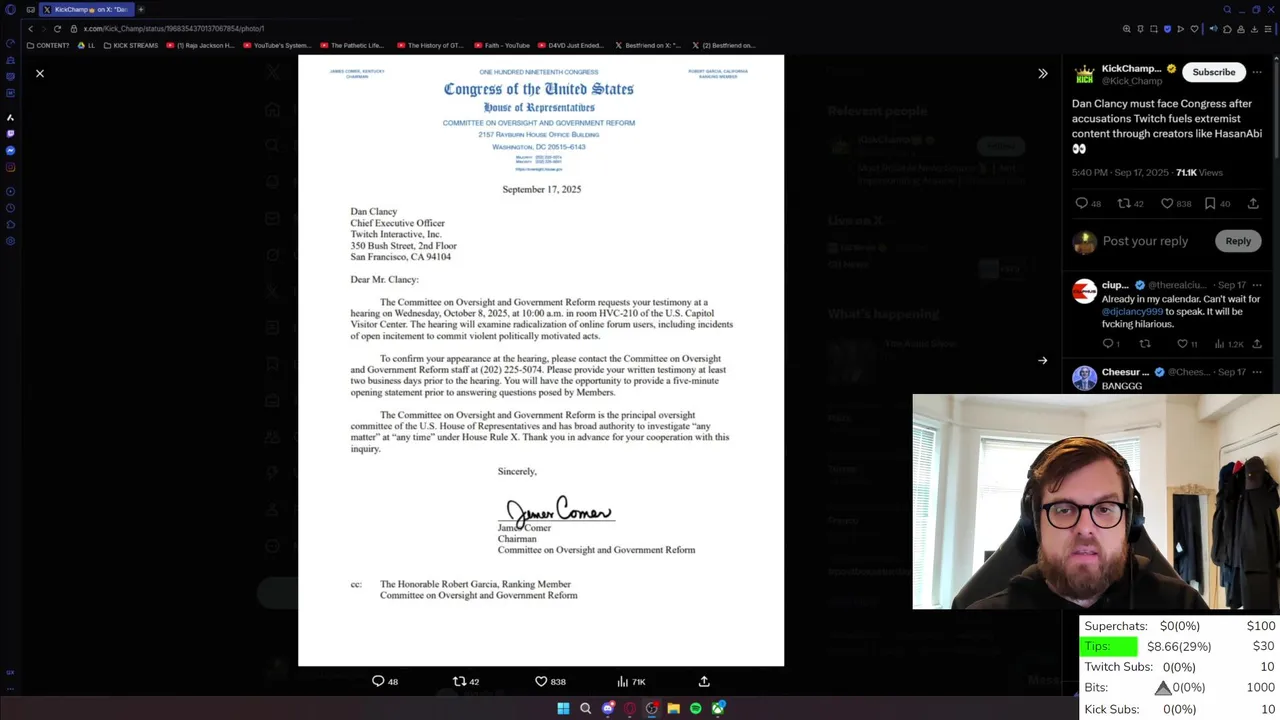Open Instagram in the browser sidebar
This screenshot has height=720, width=1280.
point(10,167)
